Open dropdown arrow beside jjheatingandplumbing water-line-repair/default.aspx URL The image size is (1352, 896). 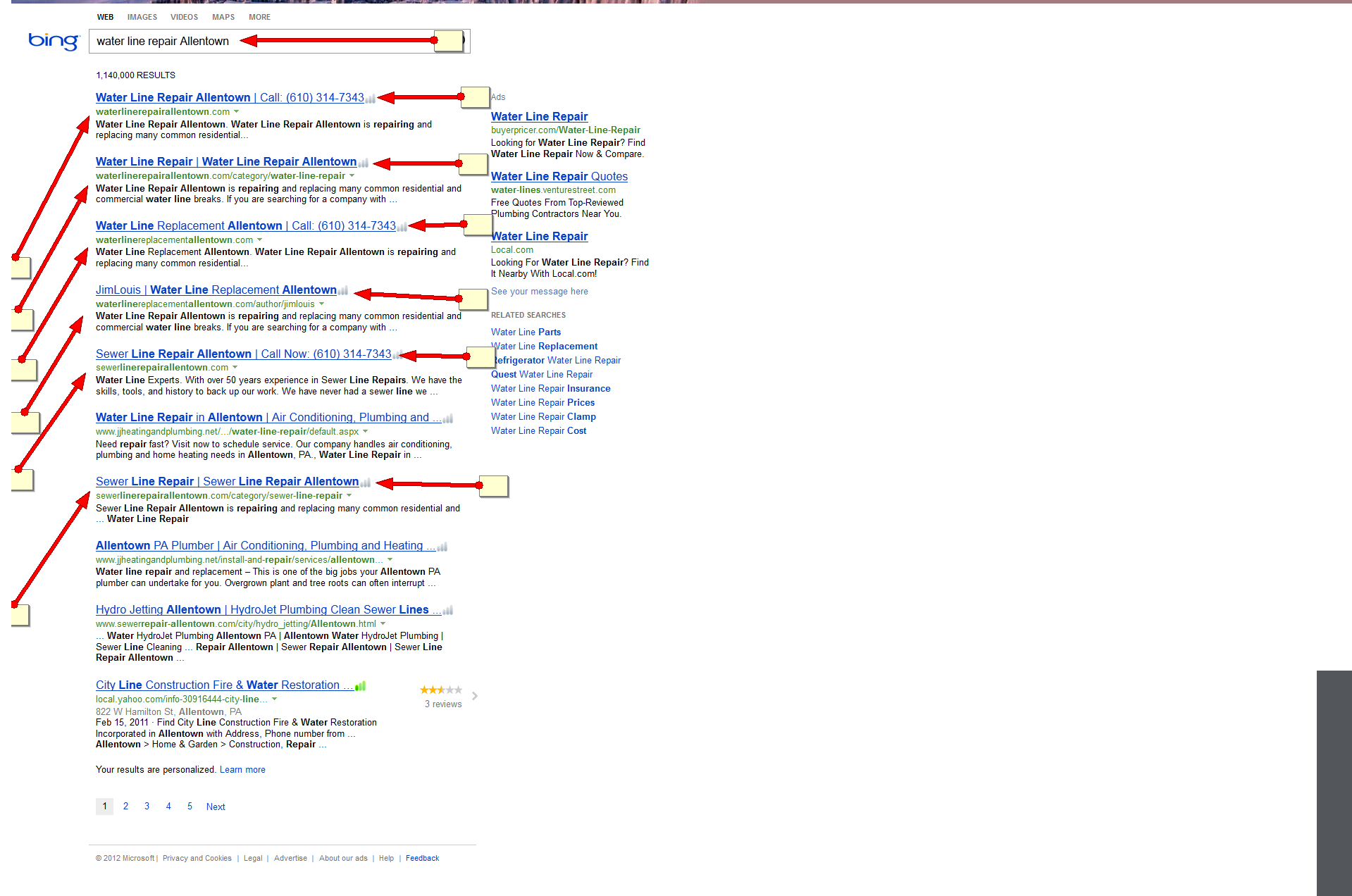pos(365,432)
